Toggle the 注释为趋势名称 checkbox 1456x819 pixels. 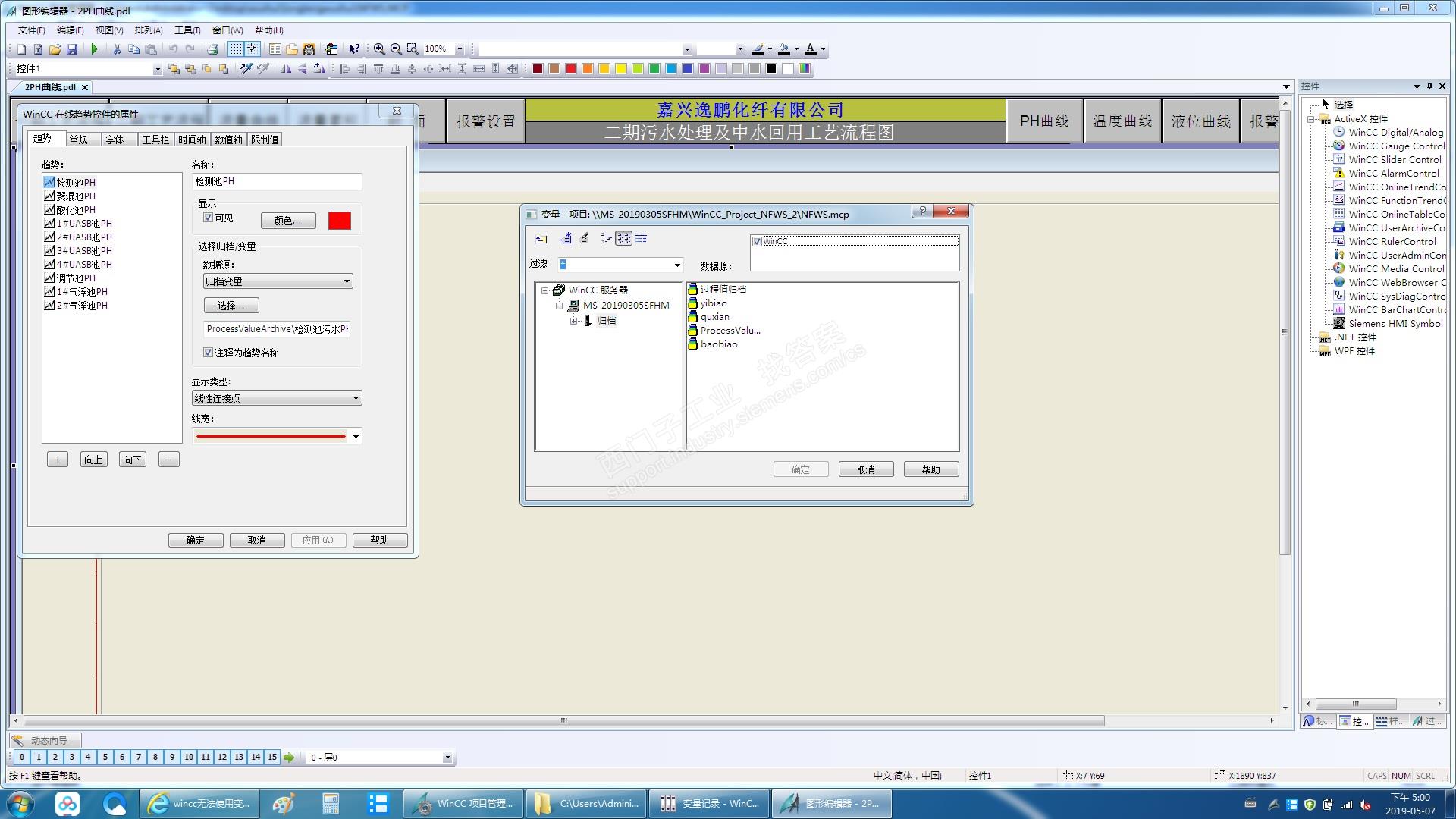tap(208, 353)
